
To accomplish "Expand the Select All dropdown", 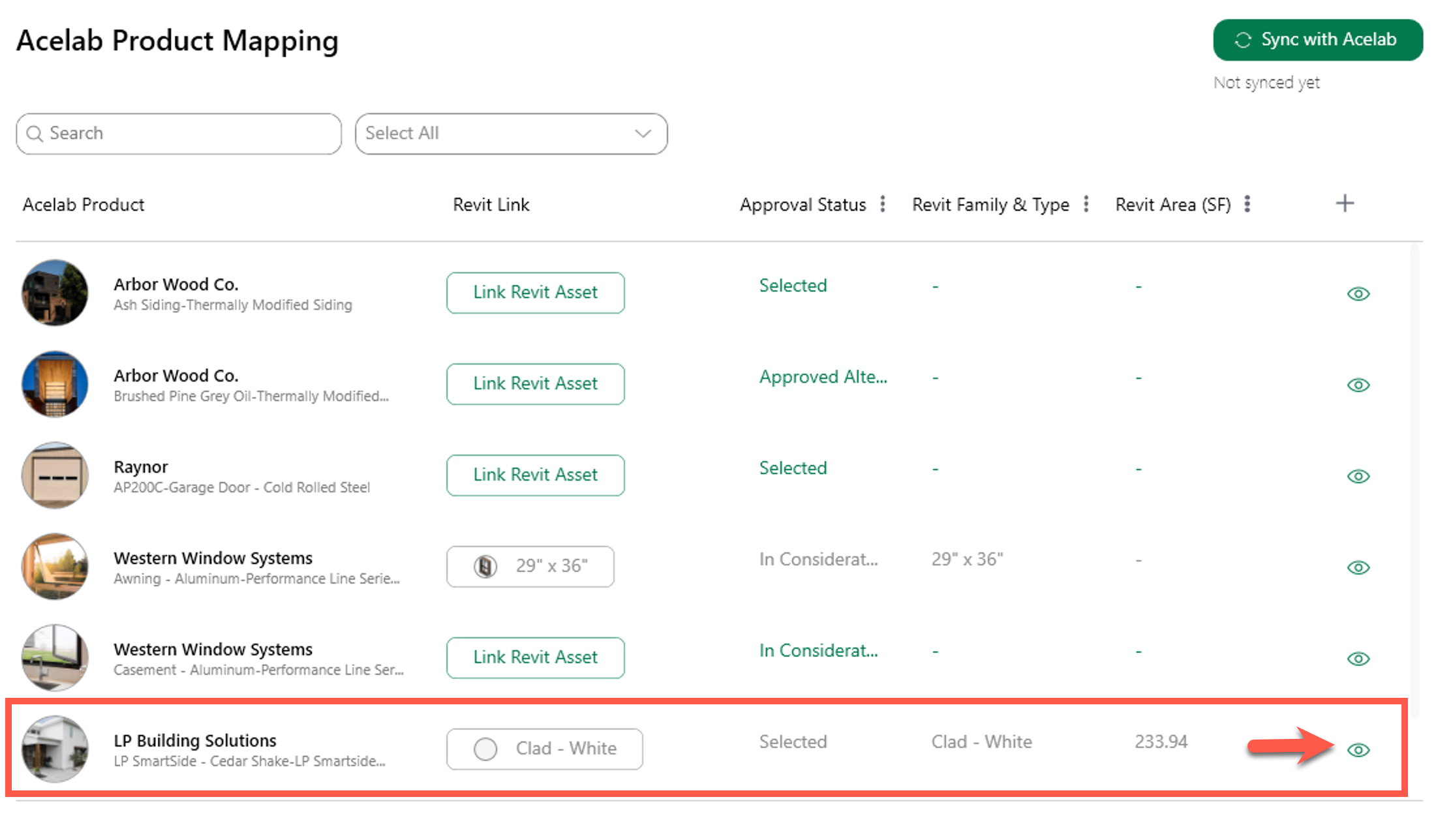I will (511, 134).
